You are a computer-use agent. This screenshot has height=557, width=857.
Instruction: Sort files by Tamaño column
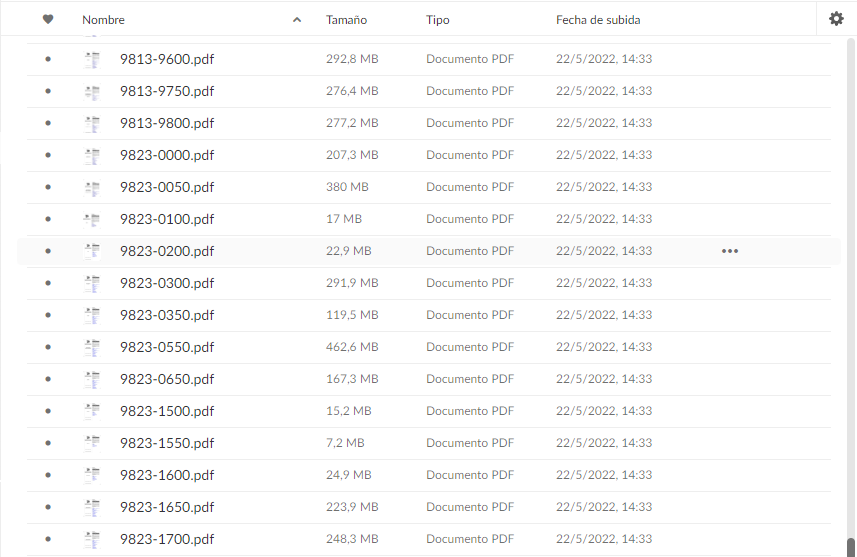[346, 20]
